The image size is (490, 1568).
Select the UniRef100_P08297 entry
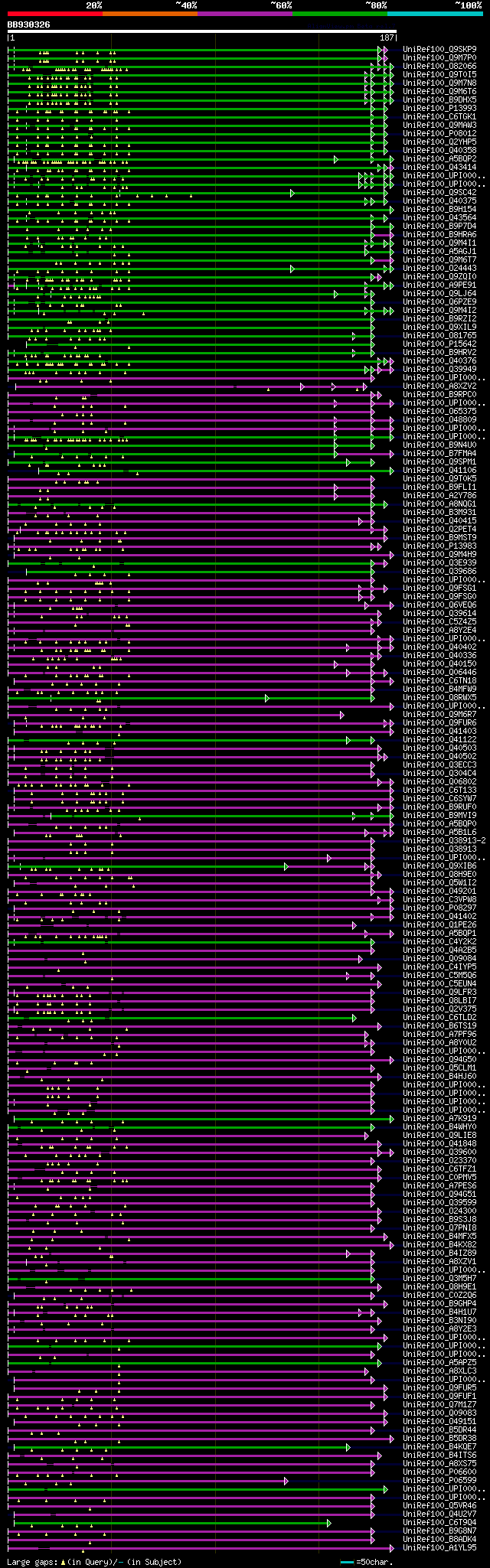pos(439,908)
